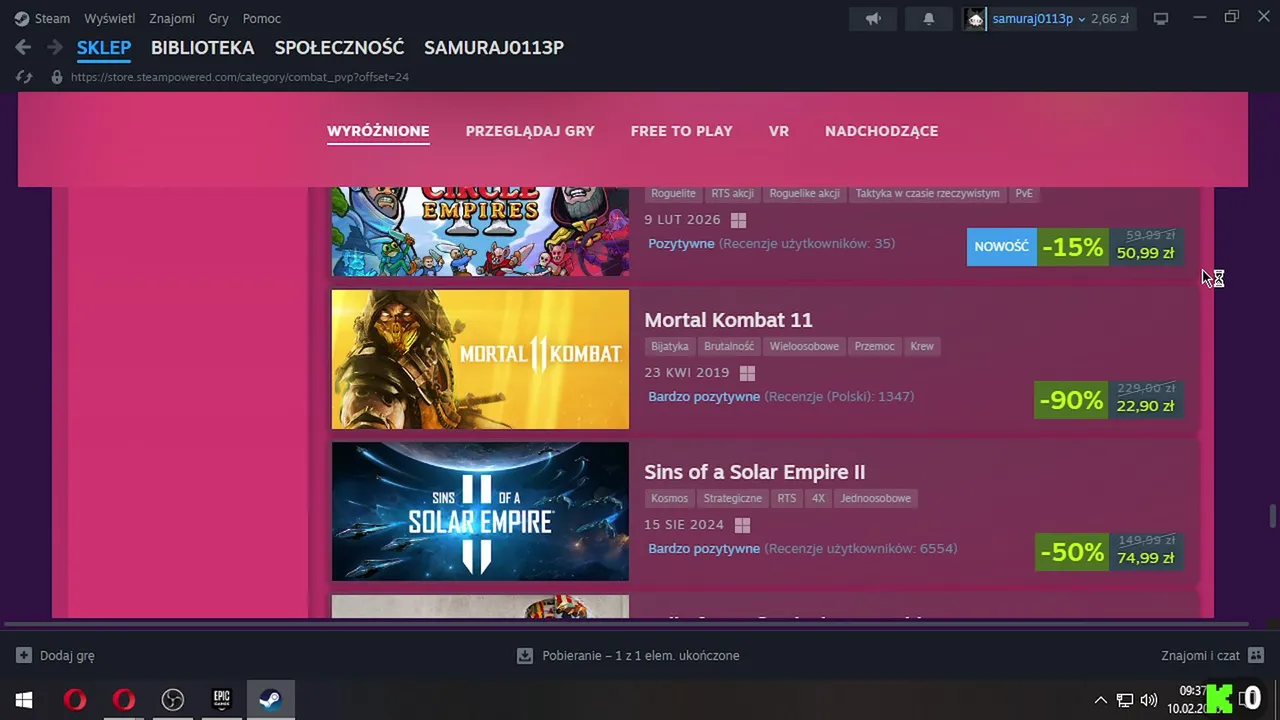Viewport: 1280px width, 720px height.
Task: Click the Windows icon beside 9 LUT 2026
Action: pos(739,220)
